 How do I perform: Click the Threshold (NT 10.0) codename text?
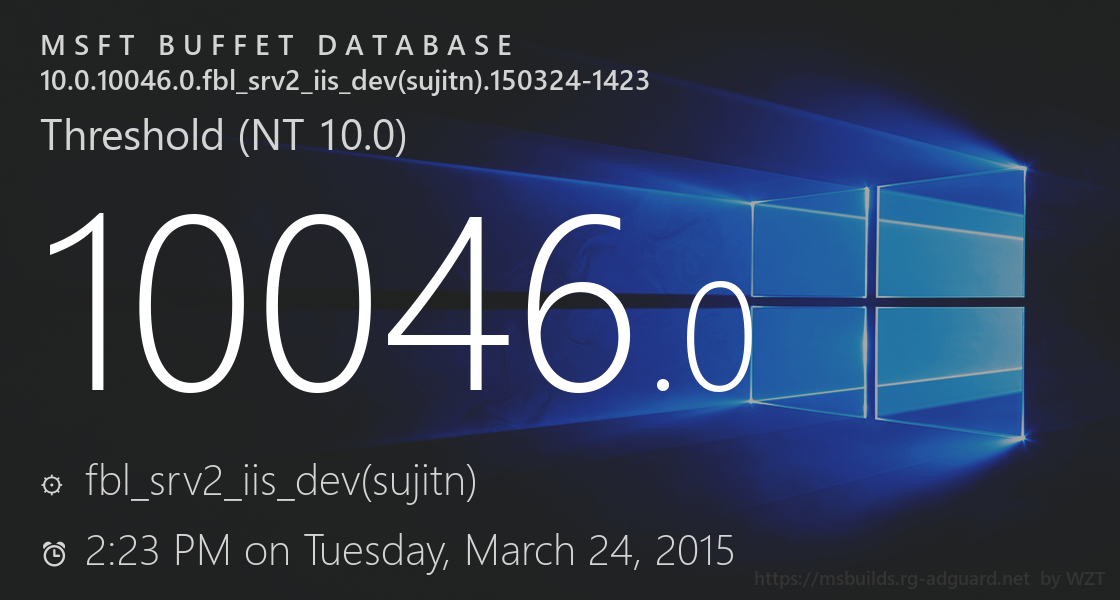click(223, 135)
